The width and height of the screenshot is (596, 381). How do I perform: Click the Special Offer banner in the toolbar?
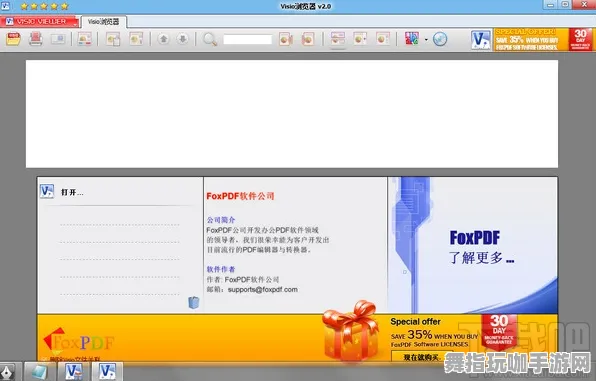click(x=531, y=39)
